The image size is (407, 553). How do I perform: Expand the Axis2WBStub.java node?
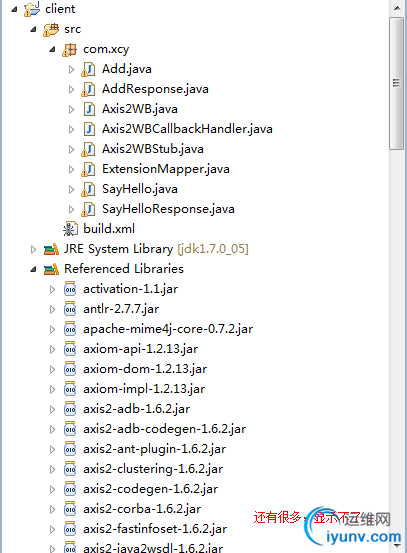71,150
